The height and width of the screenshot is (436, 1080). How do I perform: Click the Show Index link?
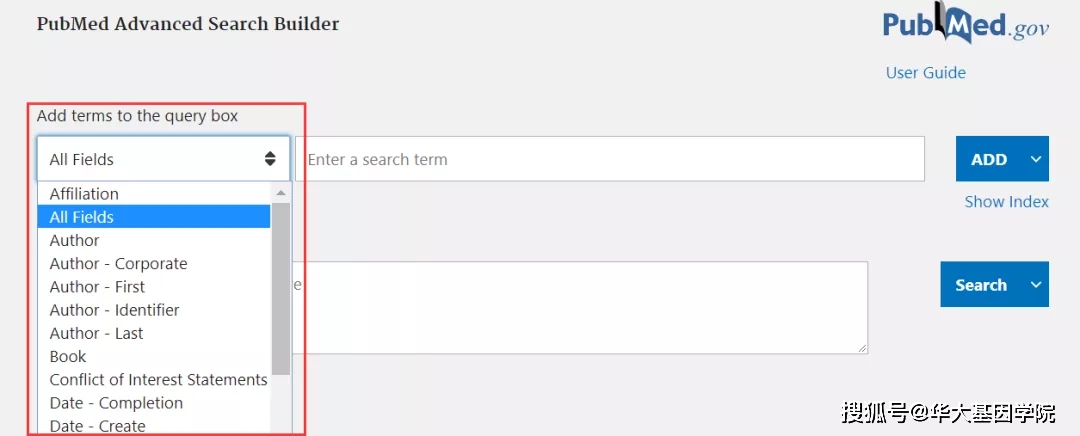pyautogui.click(x=1006, y=202)
